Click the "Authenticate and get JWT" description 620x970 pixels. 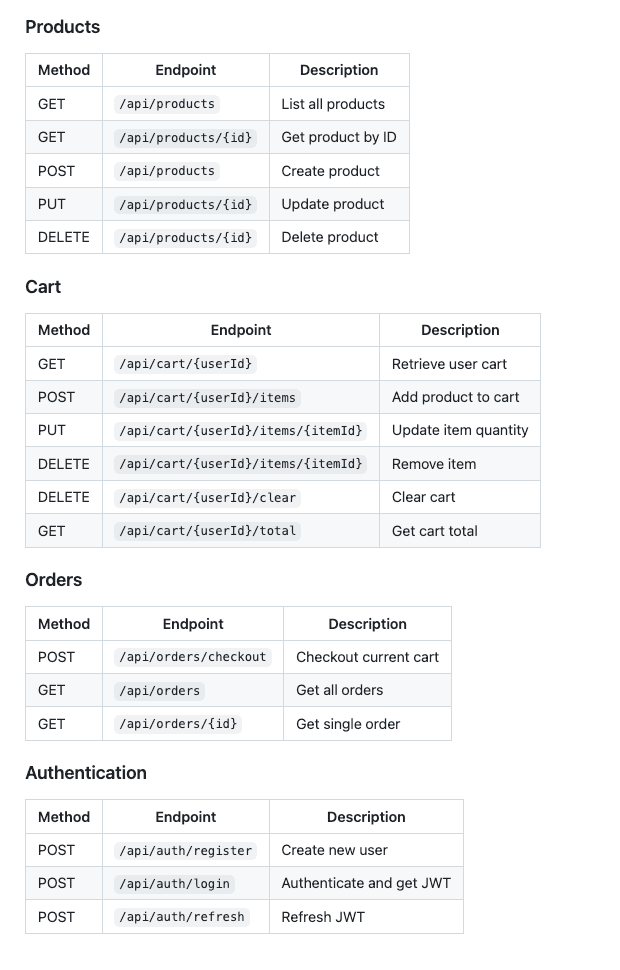pyautogui.click(x=366, y=883)
